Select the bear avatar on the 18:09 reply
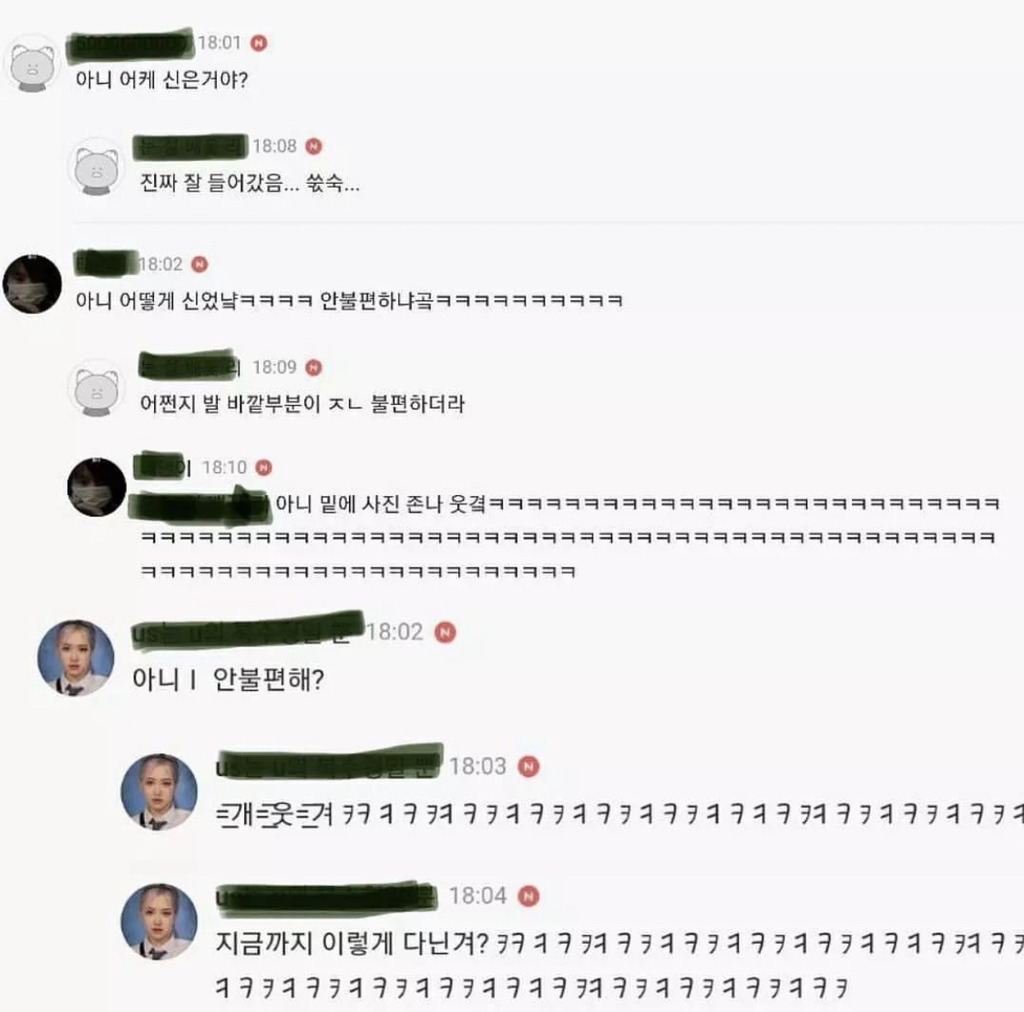The image size is (1024, 1012). 97,388
